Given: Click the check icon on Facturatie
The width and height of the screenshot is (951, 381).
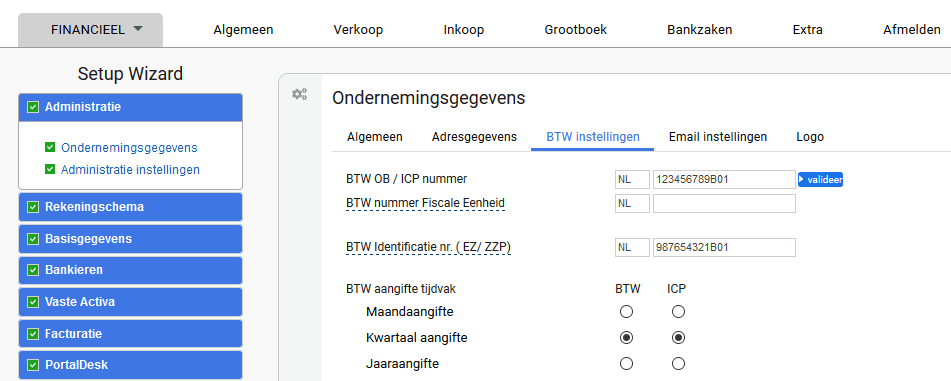Looking at the screenshot, I should click(33, 334).
